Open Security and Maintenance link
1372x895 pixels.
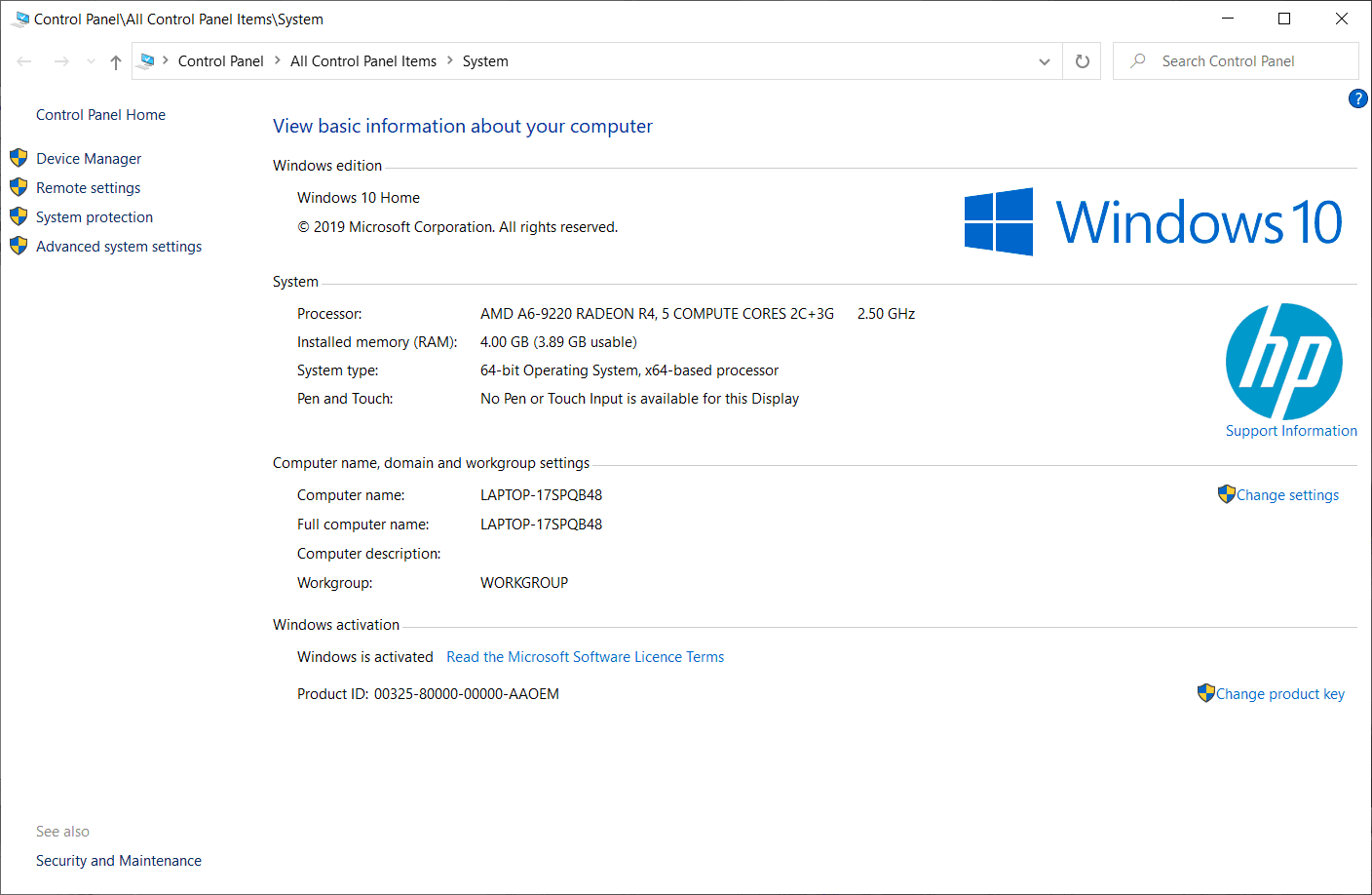tap(119, 861)
